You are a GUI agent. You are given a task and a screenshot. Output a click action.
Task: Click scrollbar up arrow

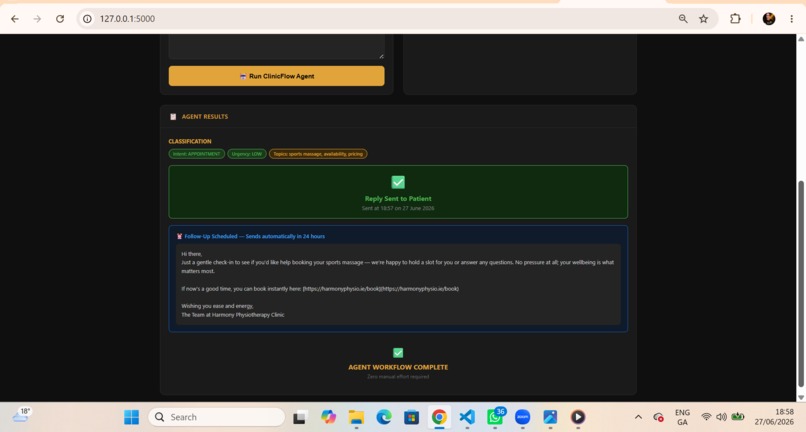(x=800, y=39)
